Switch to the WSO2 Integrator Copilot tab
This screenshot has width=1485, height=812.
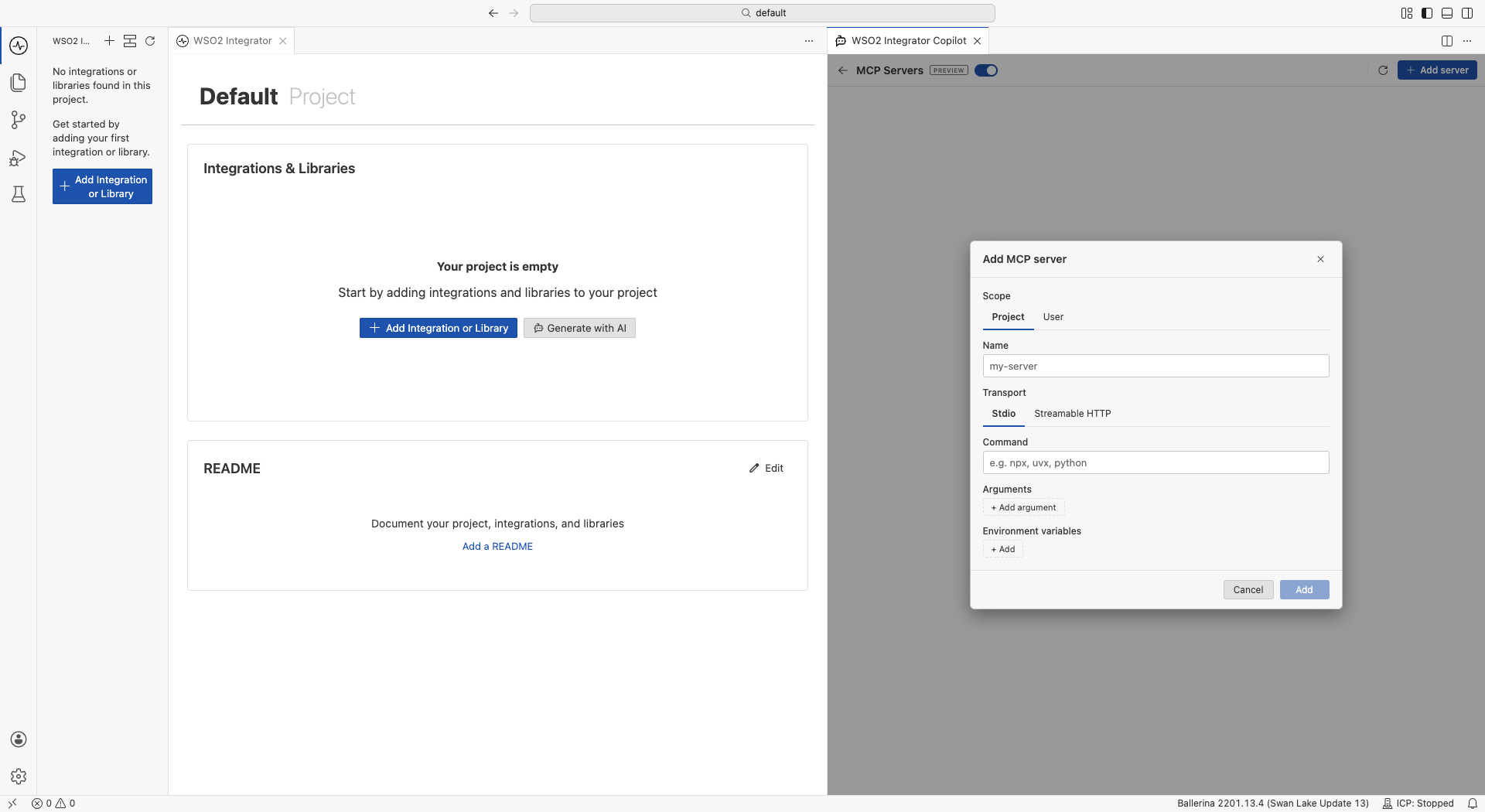(x=908, y=41)
